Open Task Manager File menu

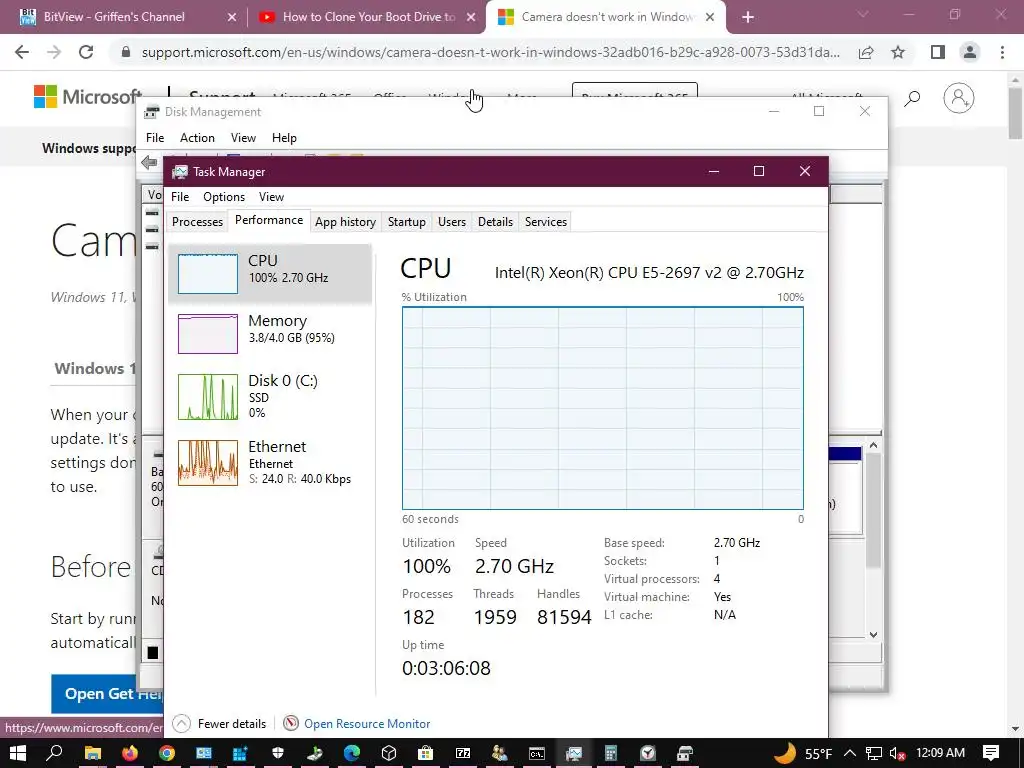tap(180, 197)
